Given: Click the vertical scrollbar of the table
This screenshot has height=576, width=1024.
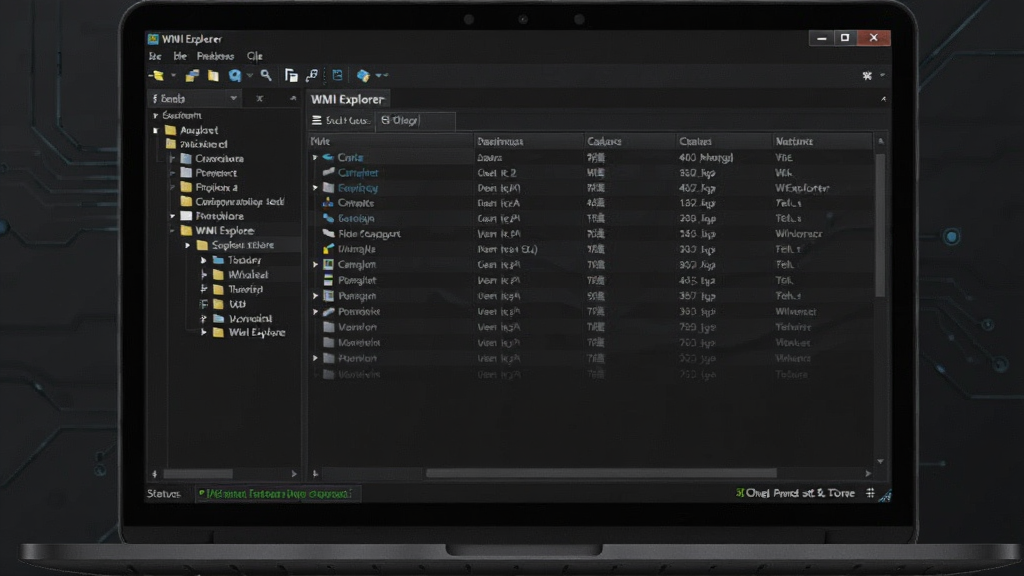Looking at the screenshot, I should point(880,225).
